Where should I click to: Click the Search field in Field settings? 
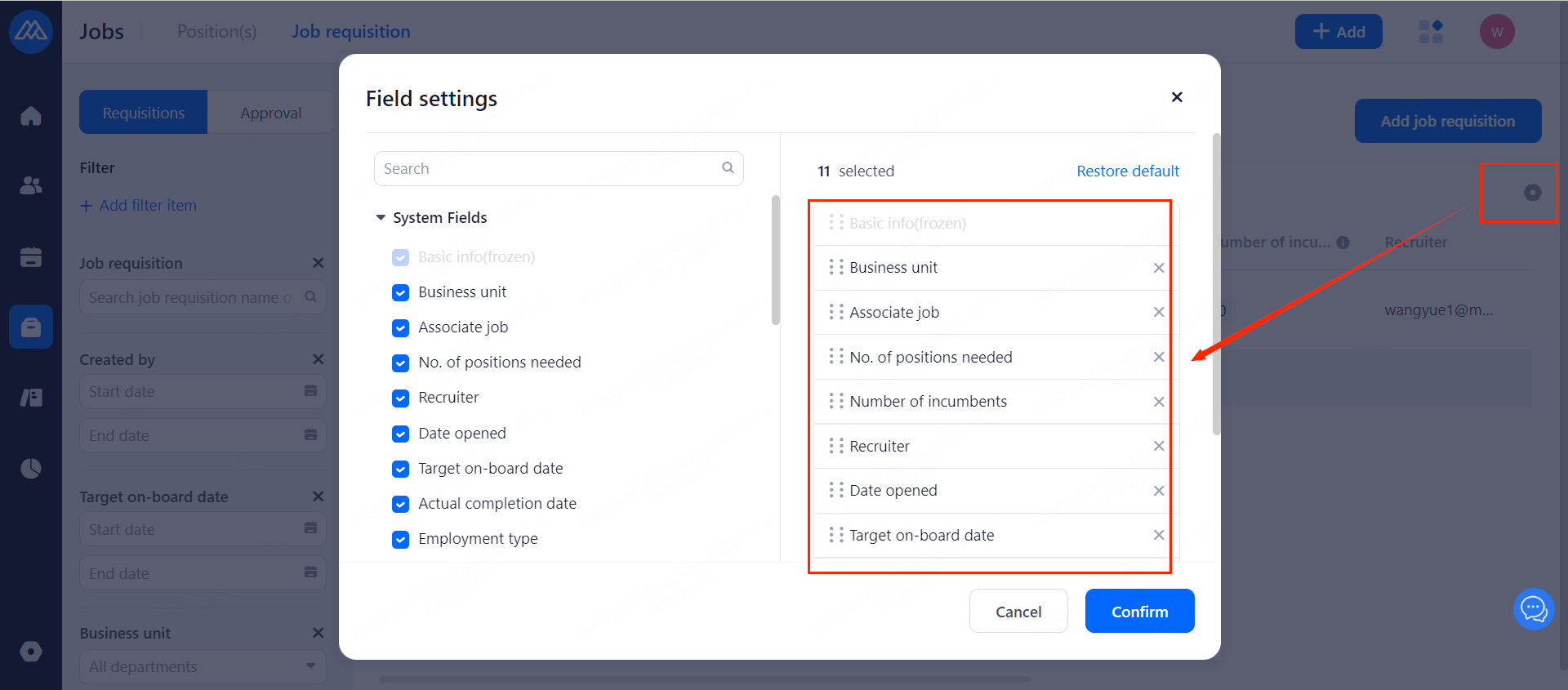pos(549,169)
